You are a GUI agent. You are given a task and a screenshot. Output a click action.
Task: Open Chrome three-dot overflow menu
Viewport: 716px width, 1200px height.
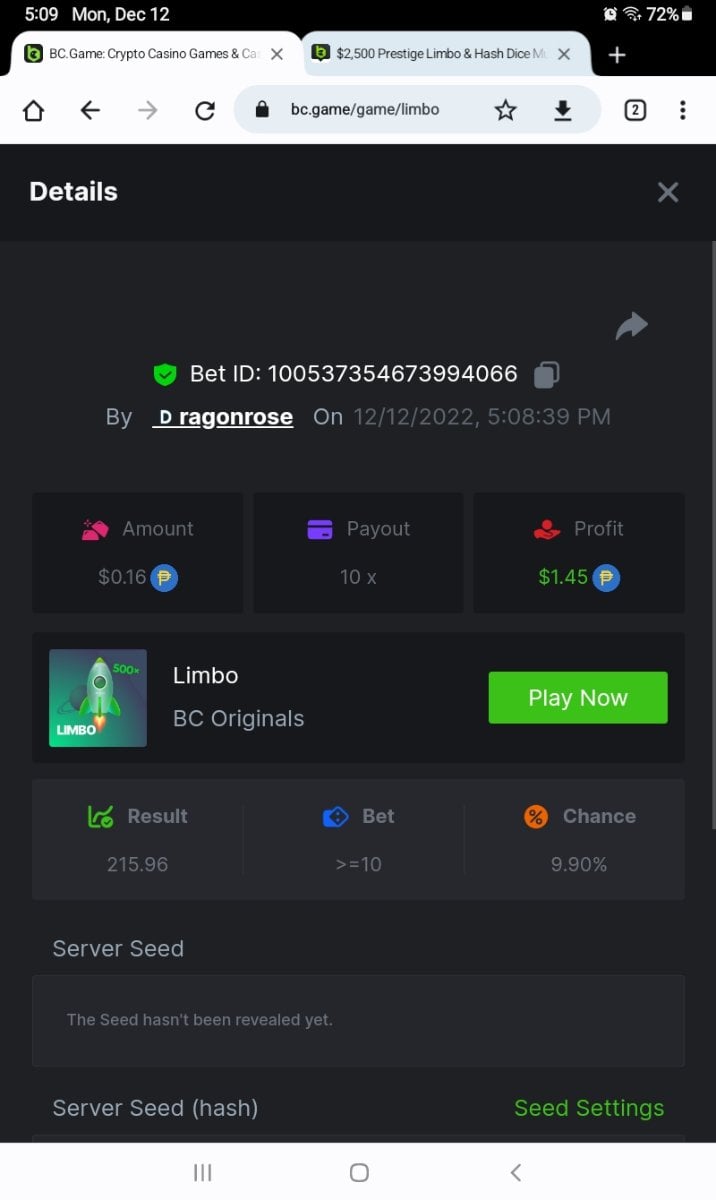(683, 110)
